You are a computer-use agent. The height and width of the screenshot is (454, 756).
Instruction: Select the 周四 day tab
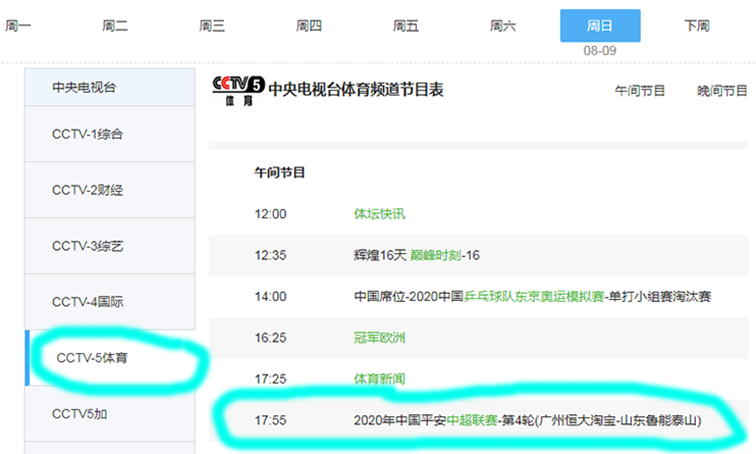coord(309,26)
